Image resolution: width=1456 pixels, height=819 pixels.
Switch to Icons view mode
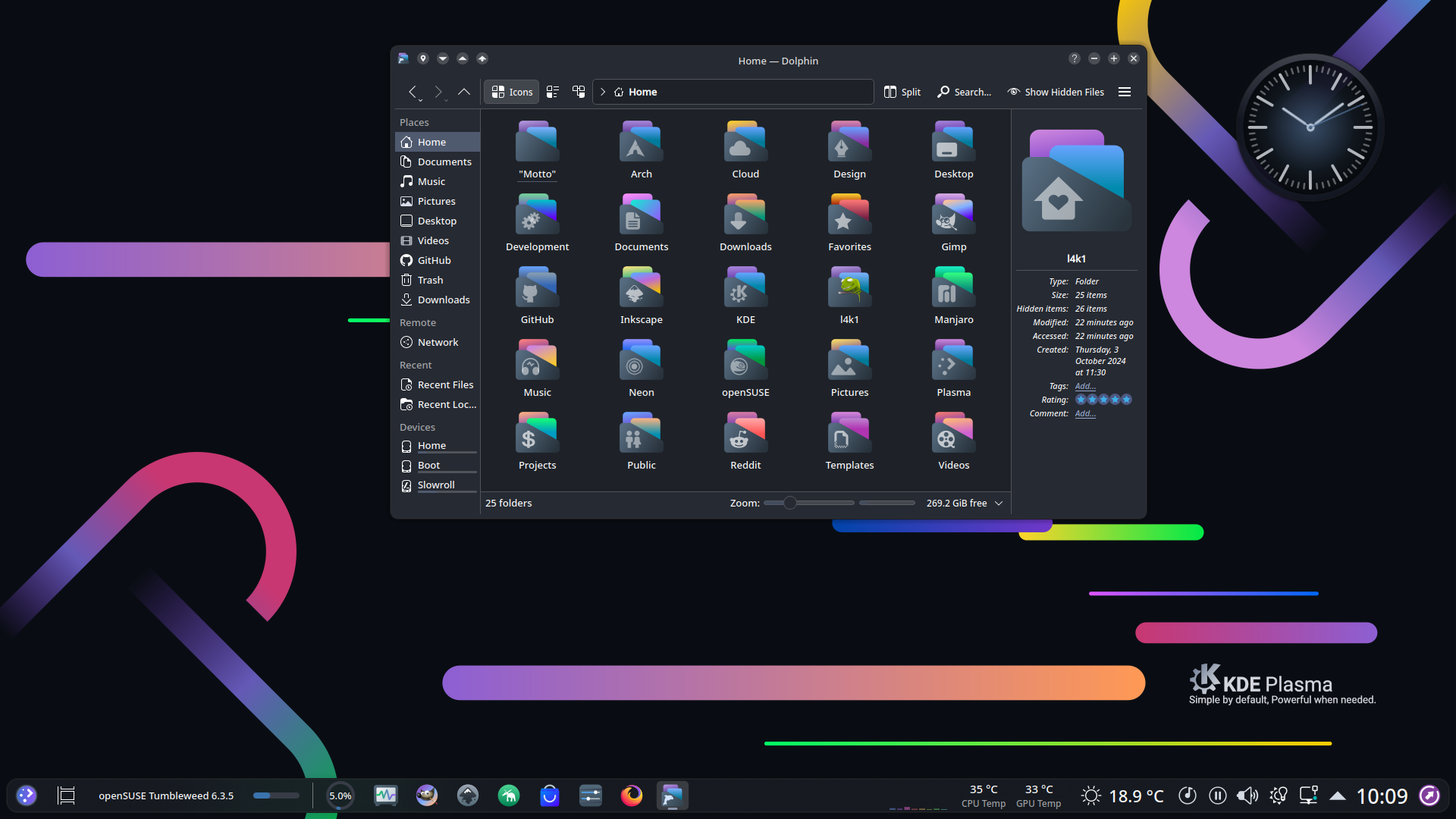[512, 92]
